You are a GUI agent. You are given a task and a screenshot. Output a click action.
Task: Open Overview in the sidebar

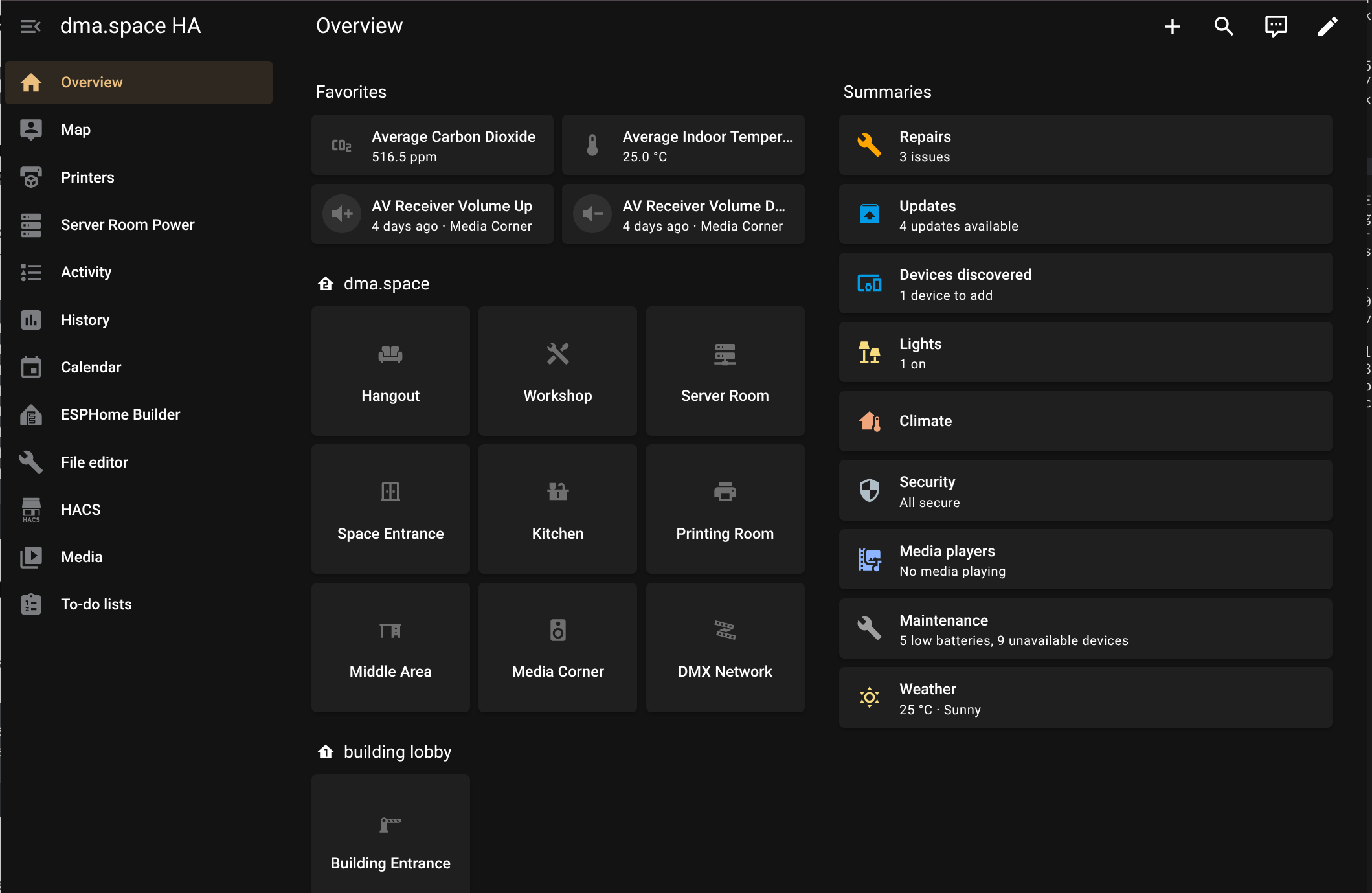point(139,82)
